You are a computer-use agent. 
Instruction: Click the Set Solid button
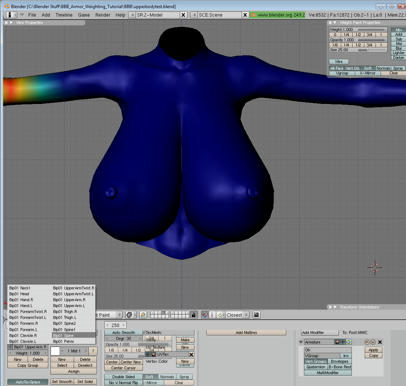pyautogui.click(x=85, y=382)
